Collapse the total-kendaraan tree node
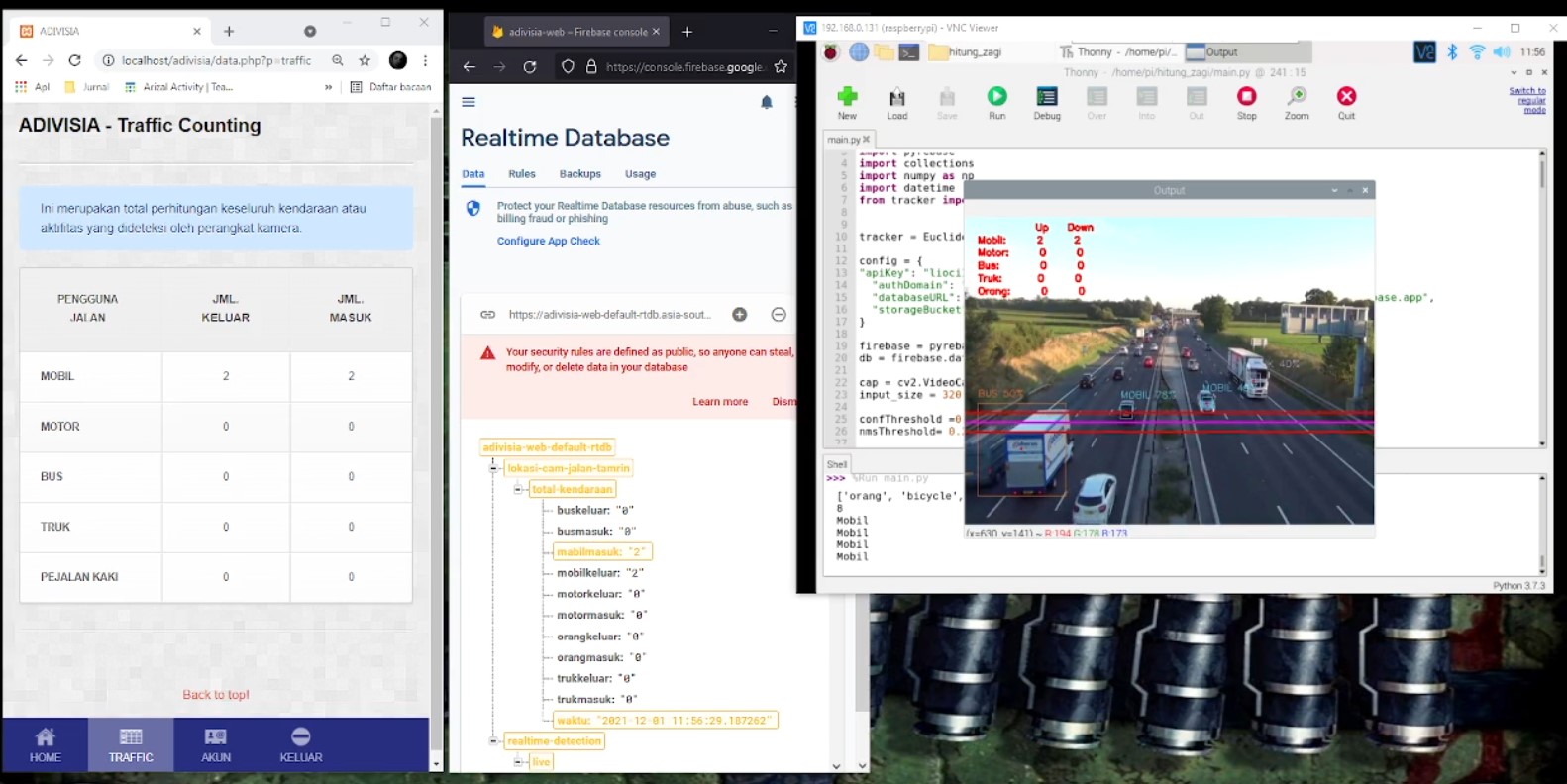Screen dimensions: 1567x784 coord(518,489)
